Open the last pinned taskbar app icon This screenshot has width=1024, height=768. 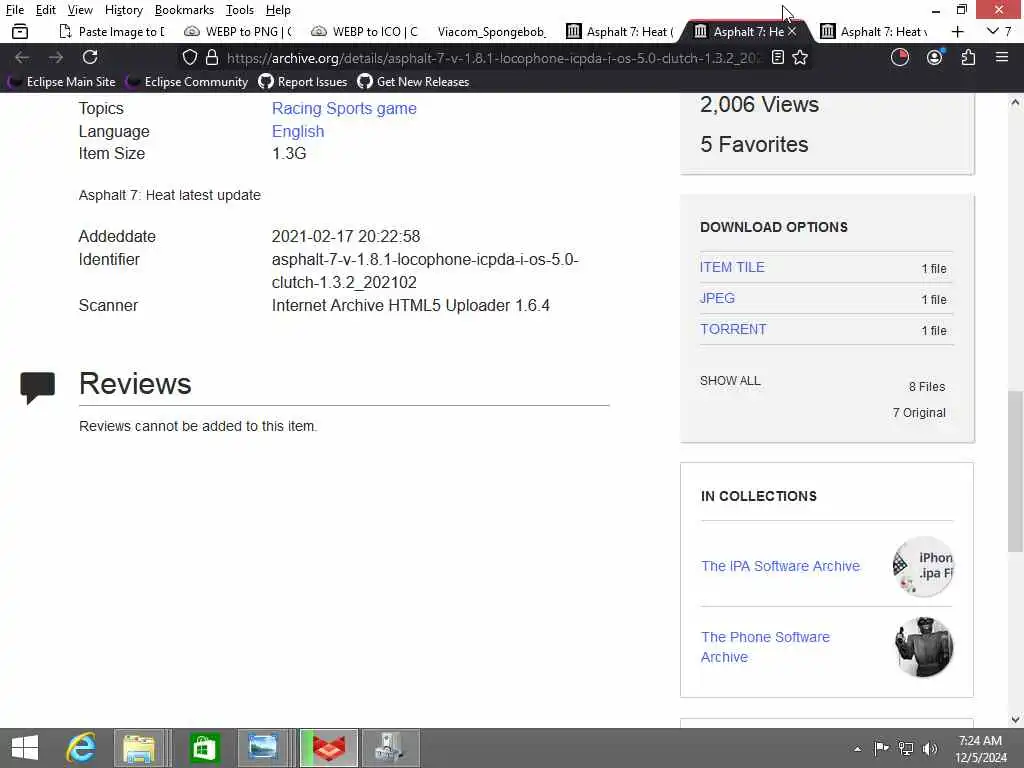click(390, 748)
